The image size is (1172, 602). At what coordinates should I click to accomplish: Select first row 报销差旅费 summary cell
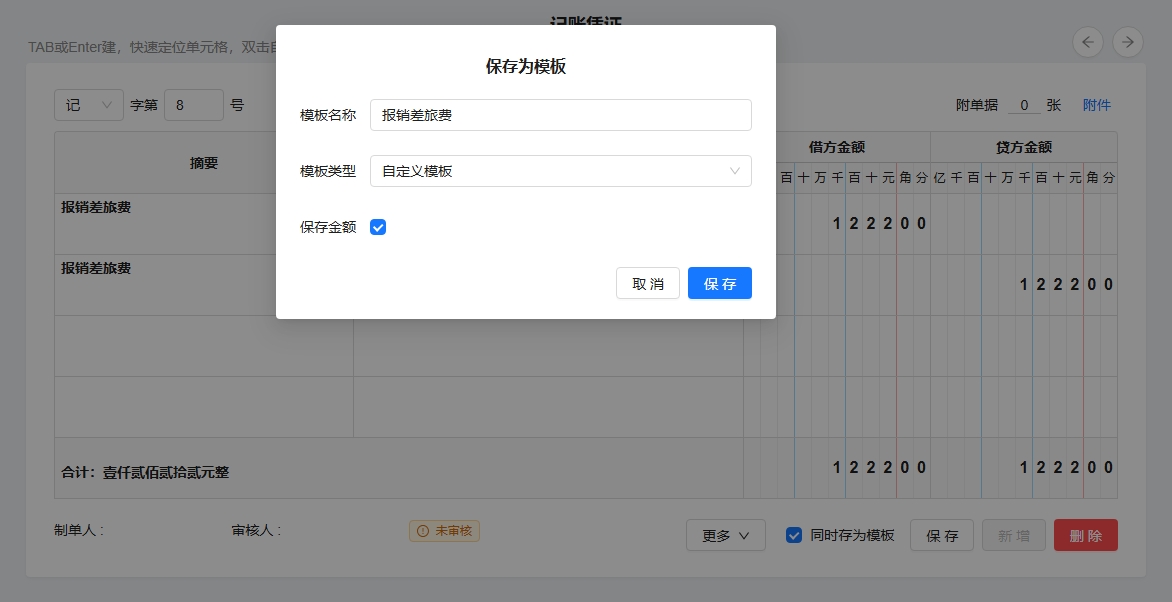coord(204,223)
